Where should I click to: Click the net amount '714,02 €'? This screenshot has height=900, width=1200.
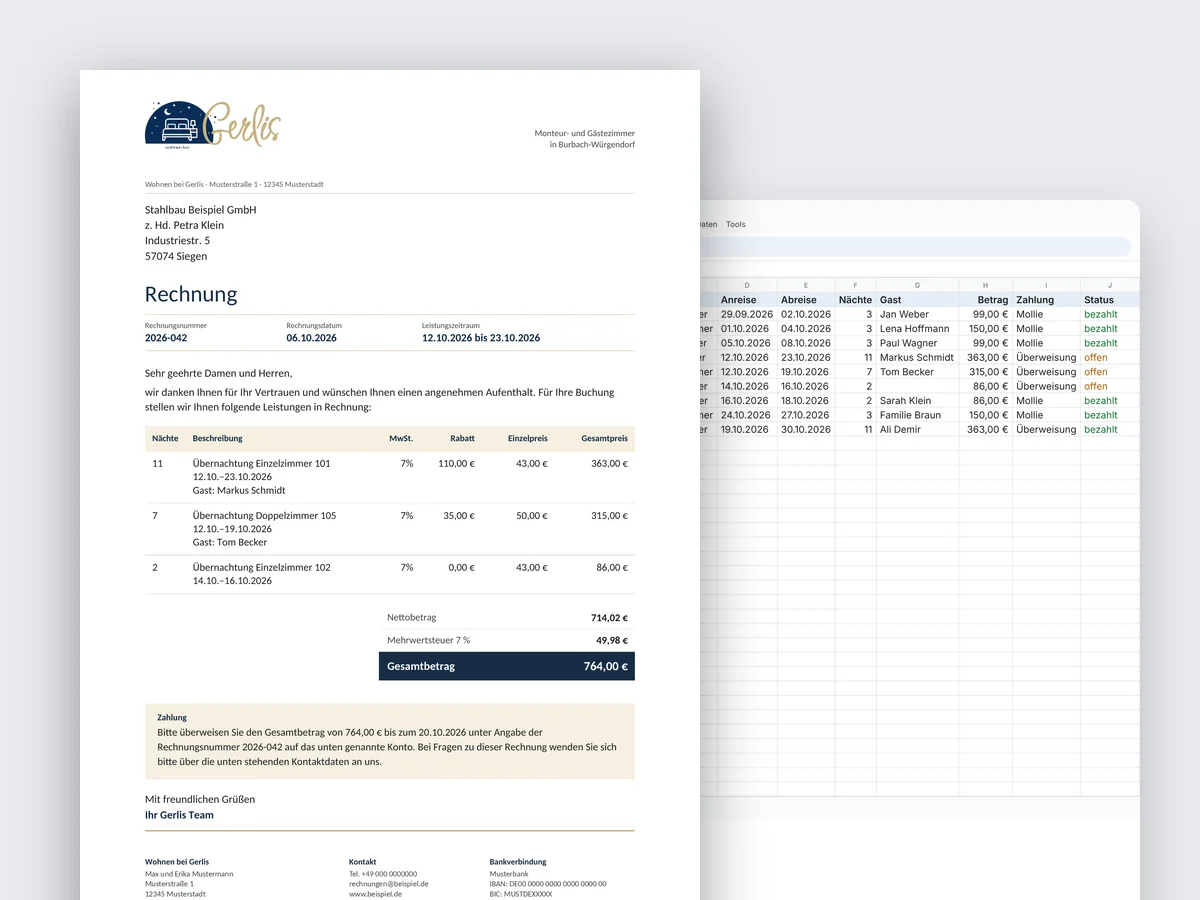609,617
